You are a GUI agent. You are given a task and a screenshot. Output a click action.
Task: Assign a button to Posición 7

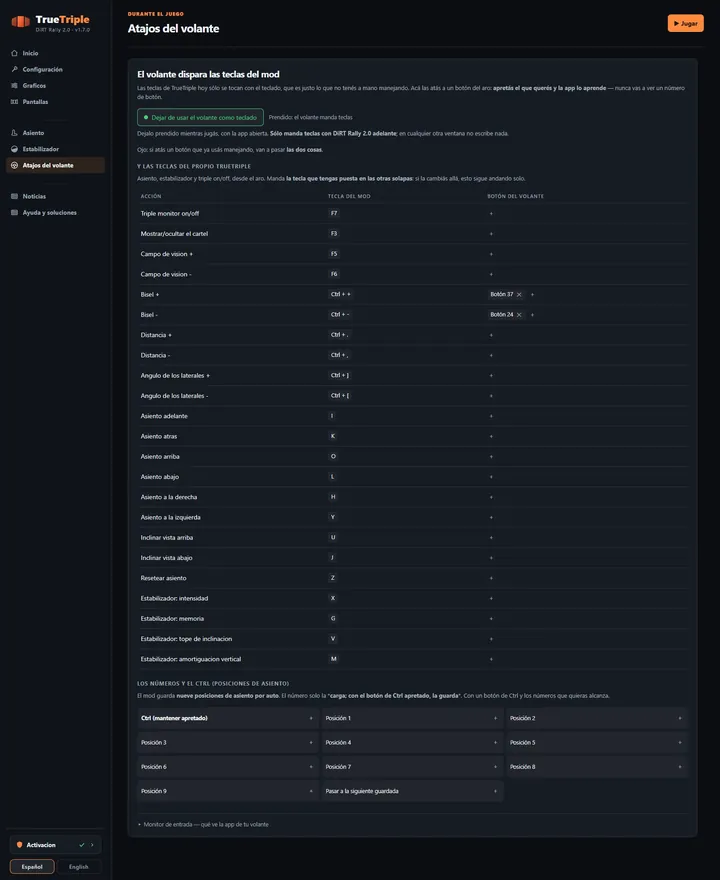495,767
